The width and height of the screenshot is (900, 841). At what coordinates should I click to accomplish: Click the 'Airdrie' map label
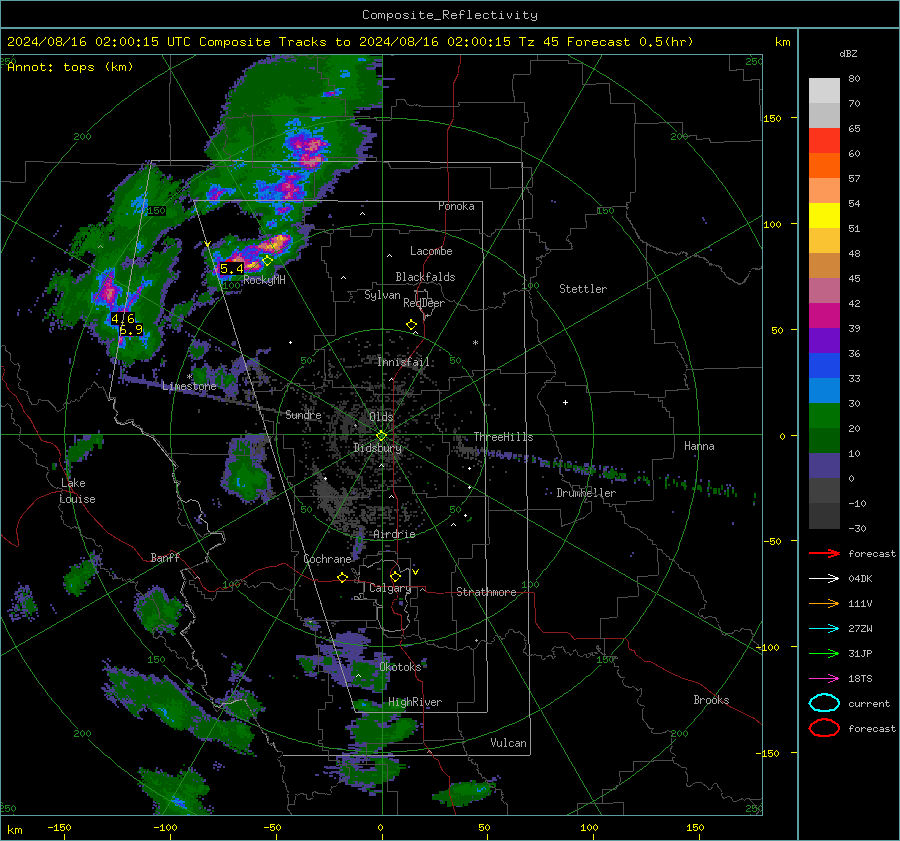coord(394,534)
